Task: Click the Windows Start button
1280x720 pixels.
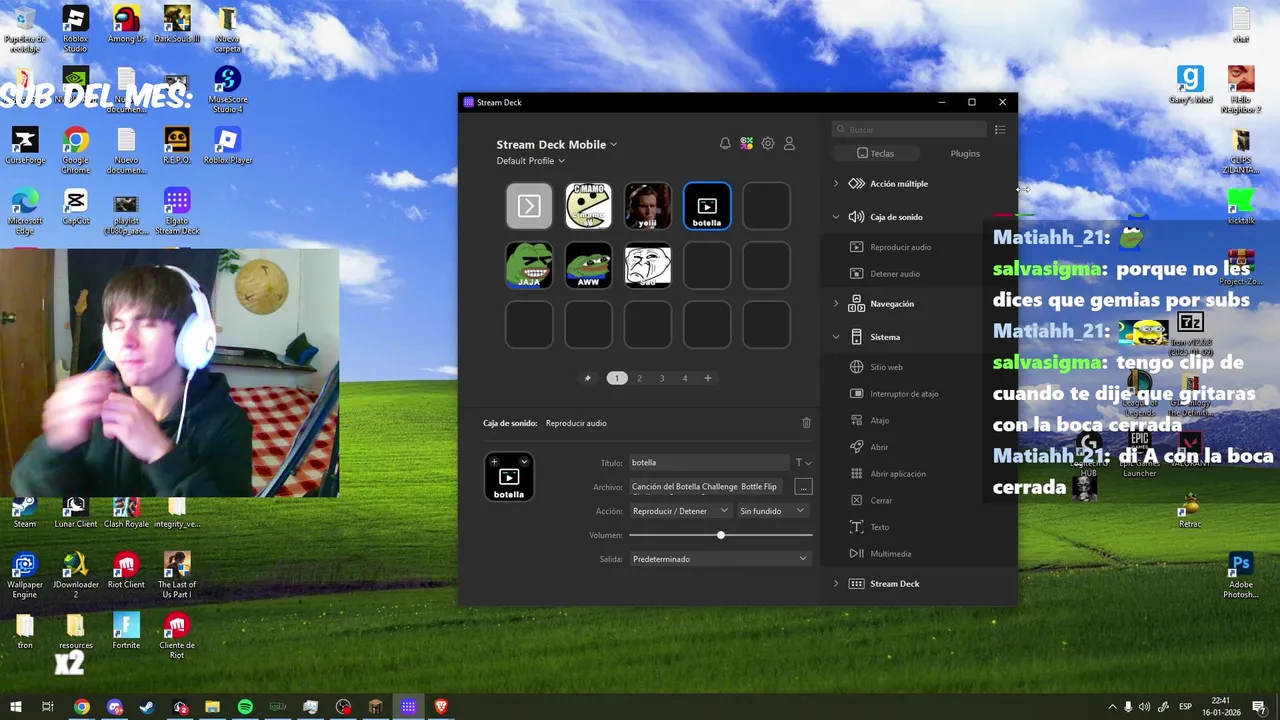Action: tap(16, 707)
